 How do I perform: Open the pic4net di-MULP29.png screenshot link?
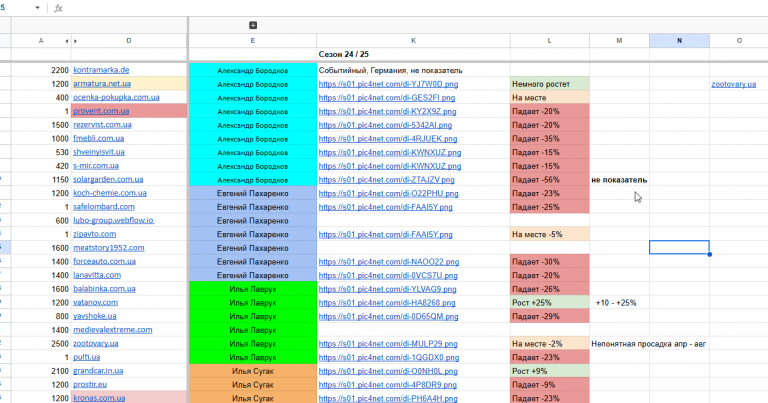tap(388, 344)
